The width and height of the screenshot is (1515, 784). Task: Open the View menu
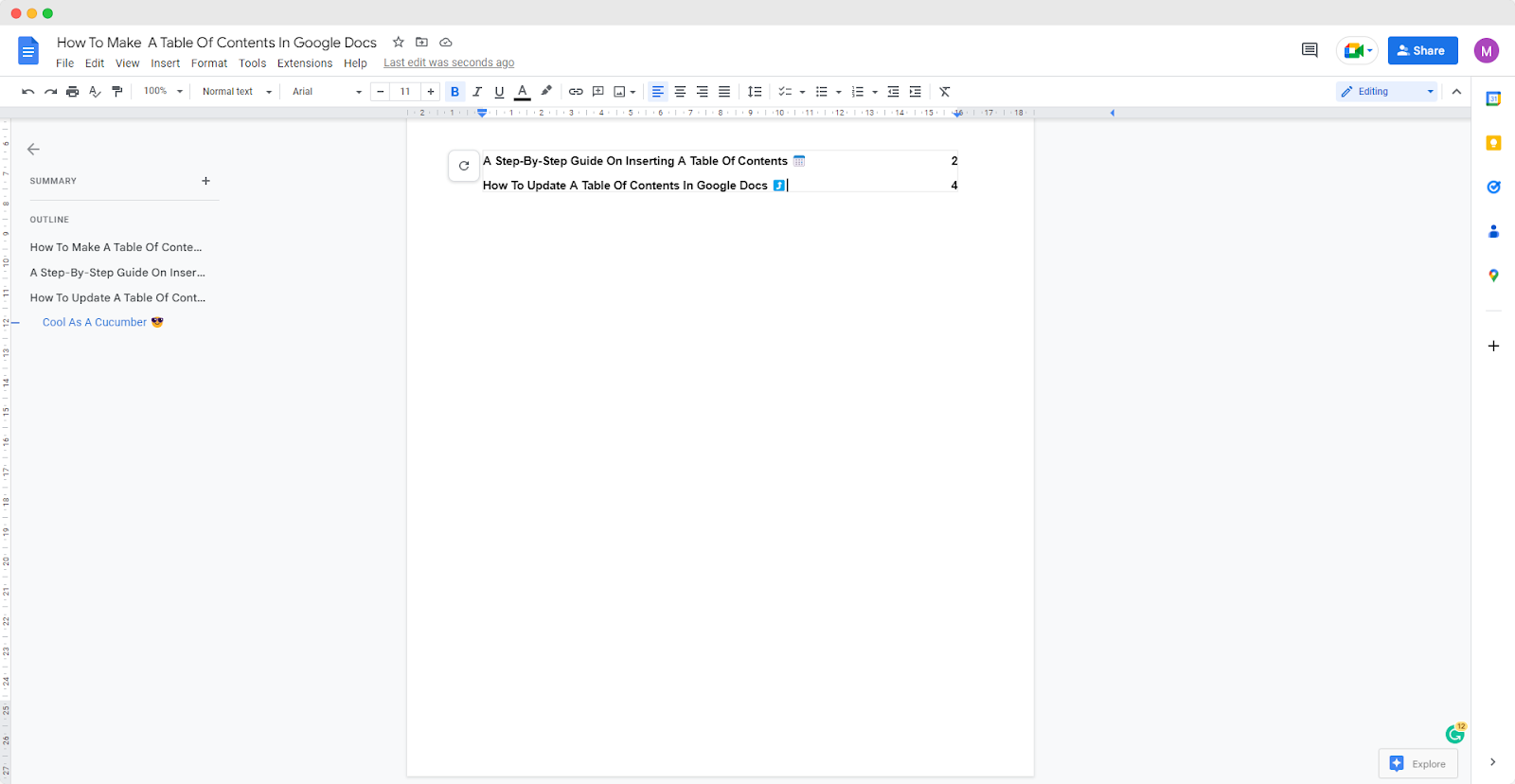128,63
